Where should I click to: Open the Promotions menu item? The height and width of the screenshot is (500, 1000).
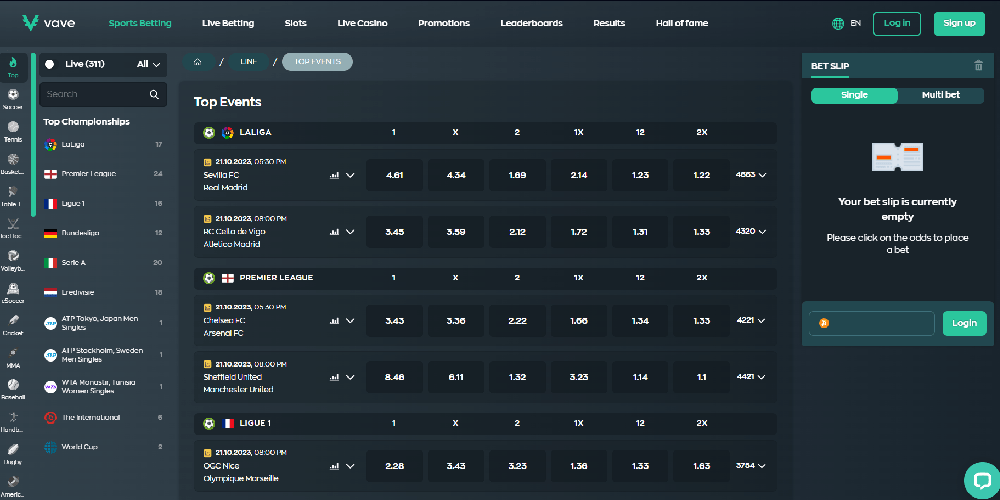[x=443, y=23]
